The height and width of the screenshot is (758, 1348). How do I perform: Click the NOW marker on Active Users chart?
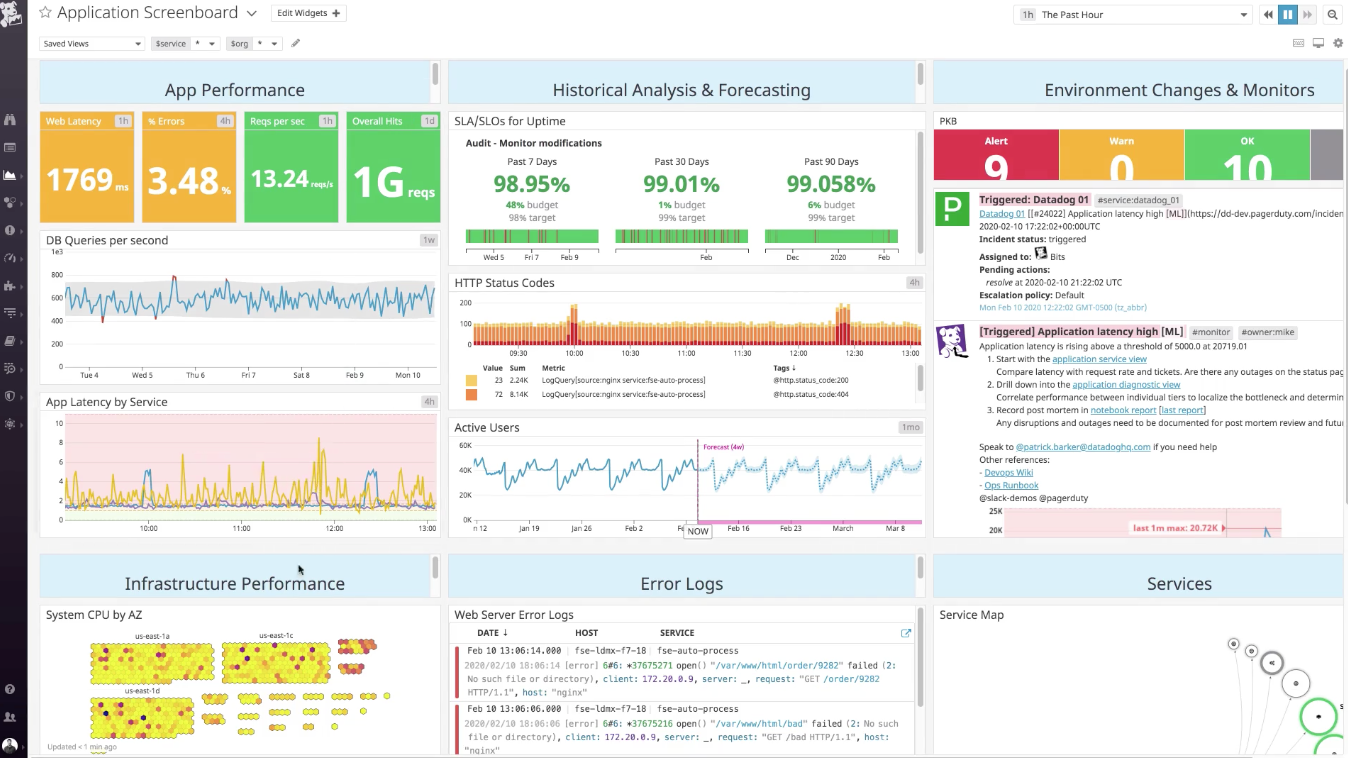(x=697, y=531)
